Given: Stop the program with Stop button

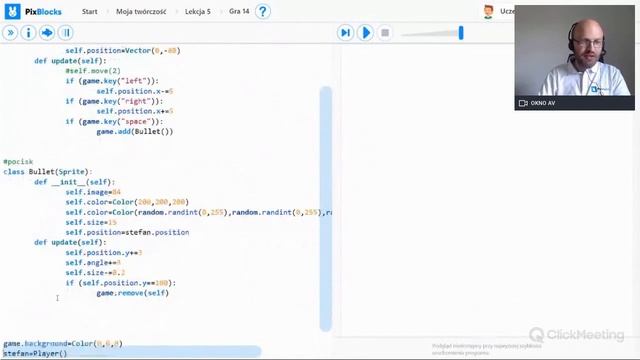Looking at the screenshot, I should coord(385,33).
